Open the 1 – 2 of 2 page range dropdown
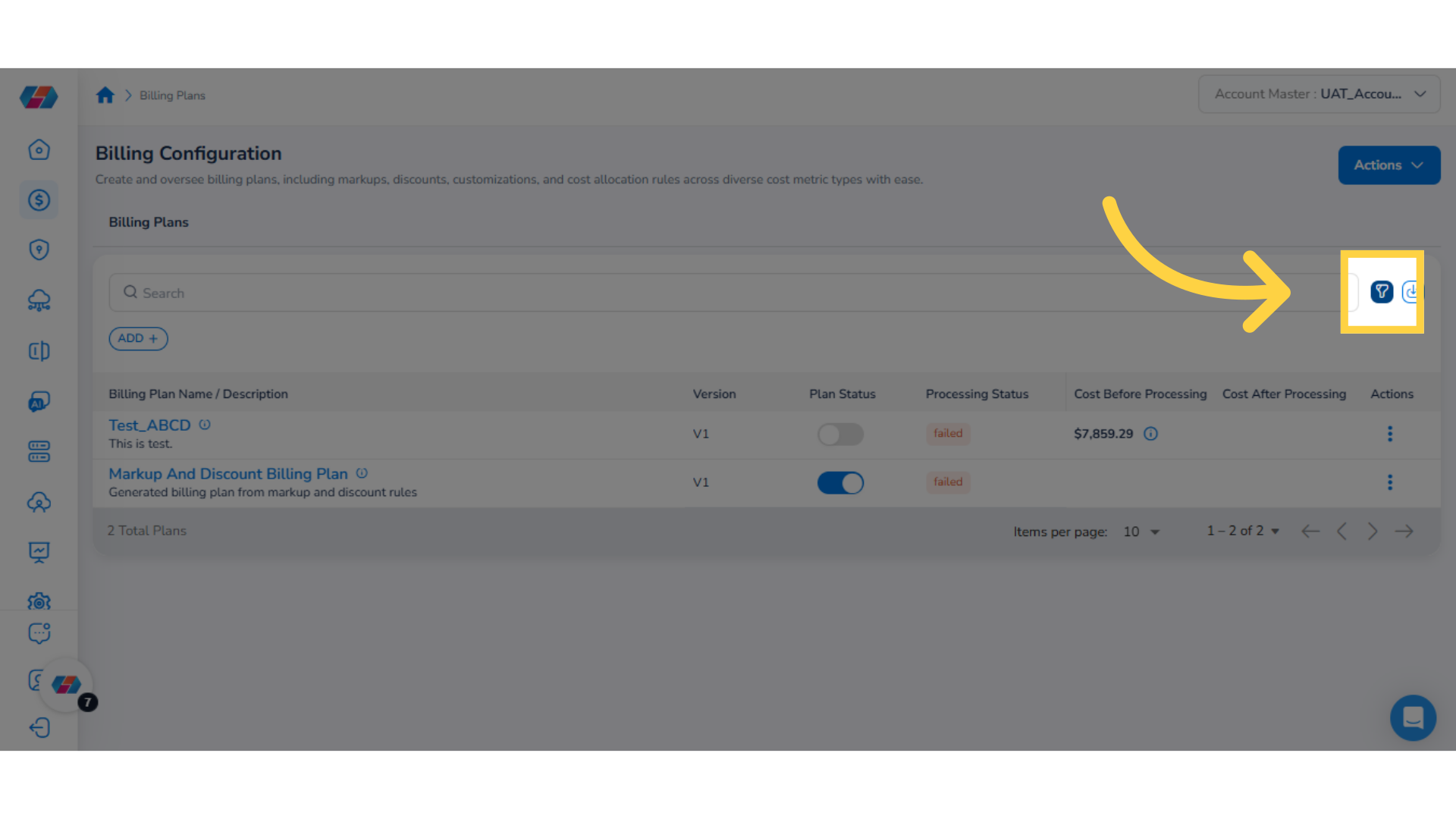This screenshot has height=819, width=1456. tap(1243, 531)
